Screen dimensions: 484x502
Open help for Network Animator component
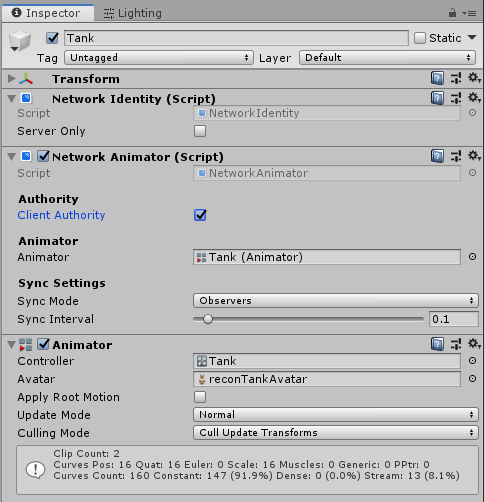coord(437,156)
